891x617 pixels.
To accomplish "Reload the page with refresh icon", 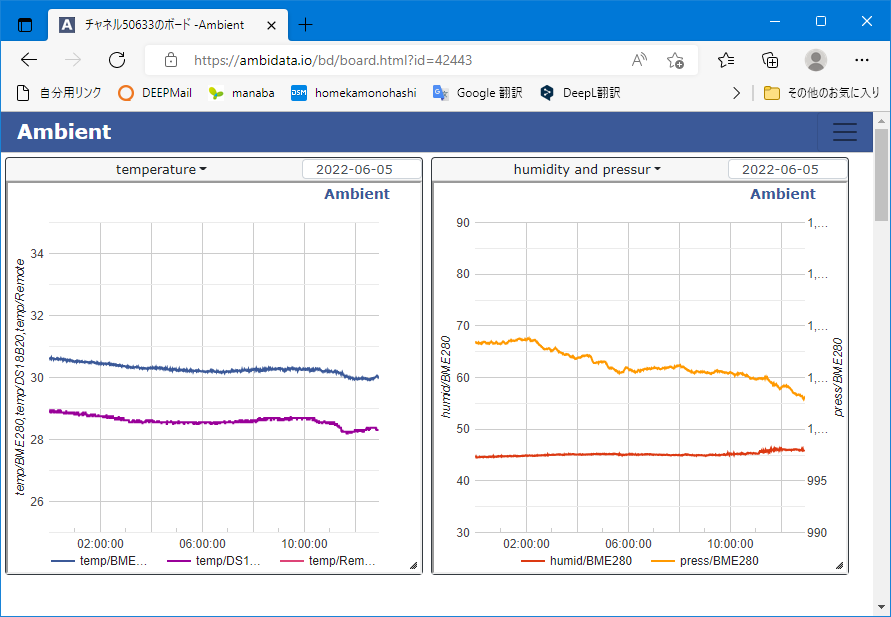I will 117,60.
